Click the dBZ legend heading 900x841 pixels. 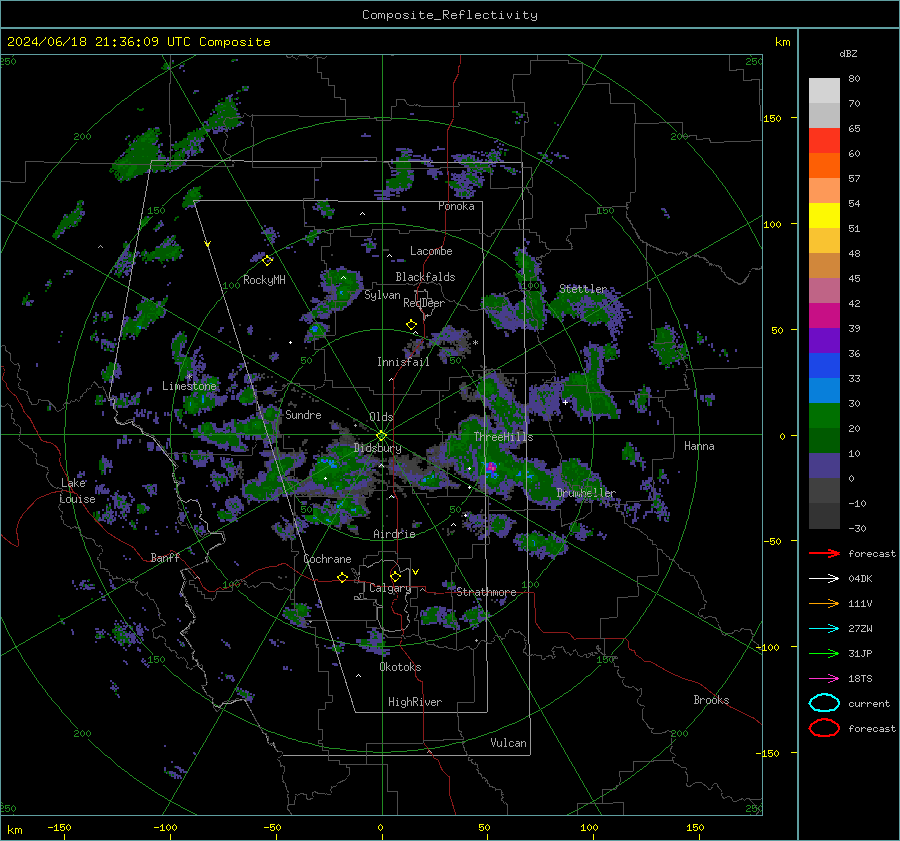[x=848, y=54]
